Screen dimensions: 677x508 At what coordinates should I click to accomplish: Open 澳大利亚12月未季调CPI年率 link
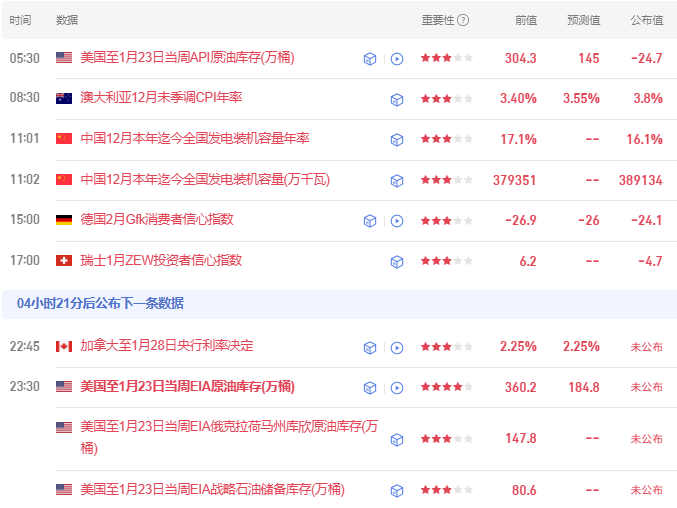pyautogui.click(x=161, y=98)
